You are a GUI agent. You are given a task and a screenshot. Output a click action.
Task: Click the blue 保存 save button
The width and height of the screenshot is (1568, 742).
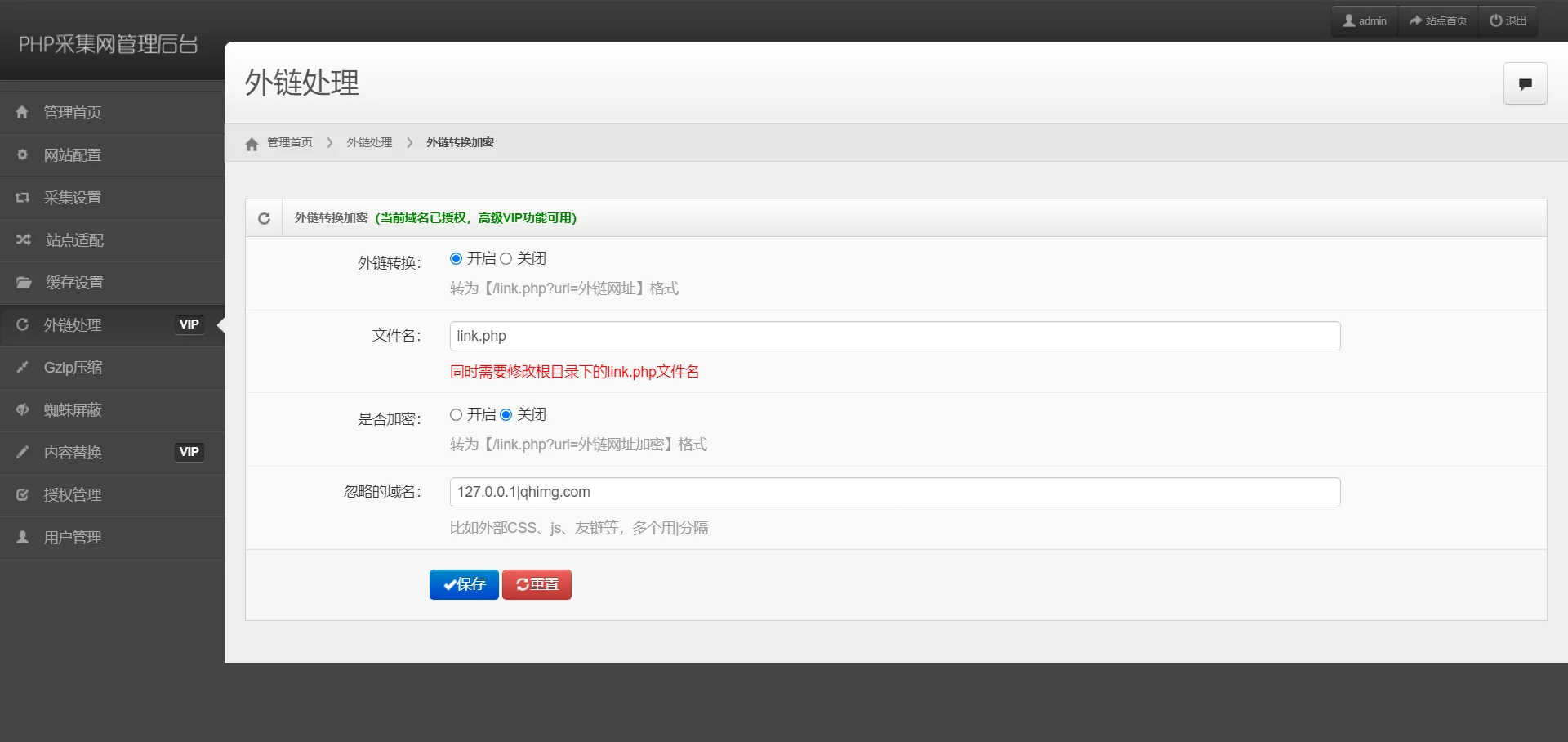[463, 584]
